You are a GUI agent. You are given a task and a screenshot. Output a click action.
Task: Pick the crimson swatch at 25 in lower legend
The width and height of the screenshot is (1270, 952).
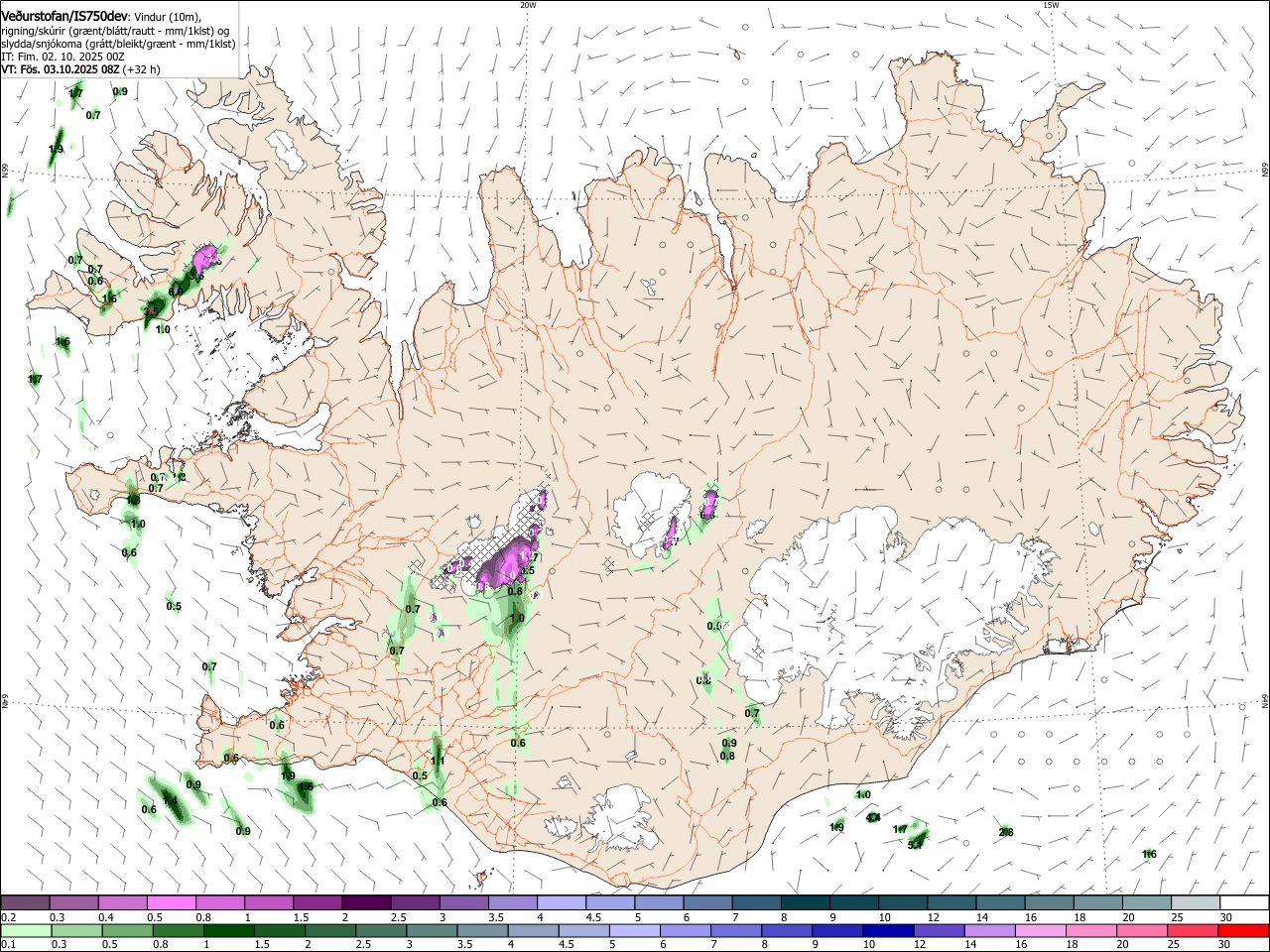click(1192, 931)
